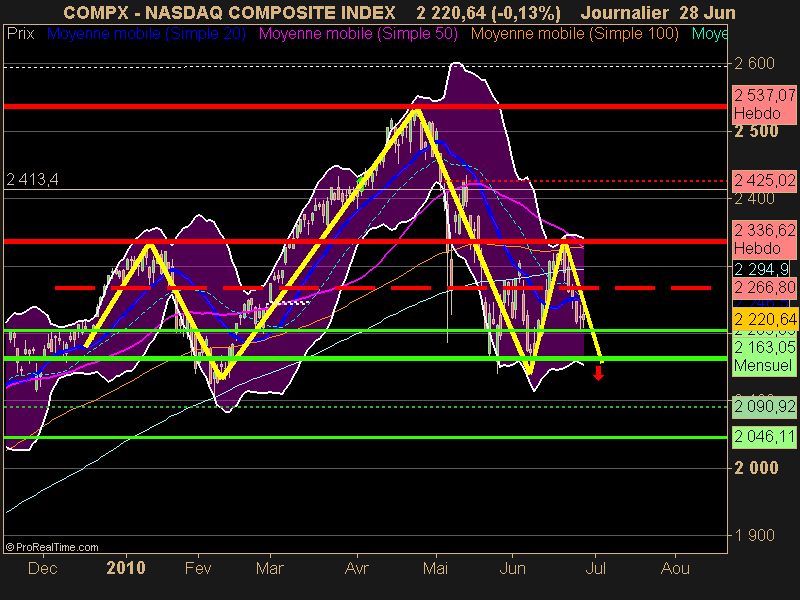Click the 2 090,92 green price label

coord(764,407)
